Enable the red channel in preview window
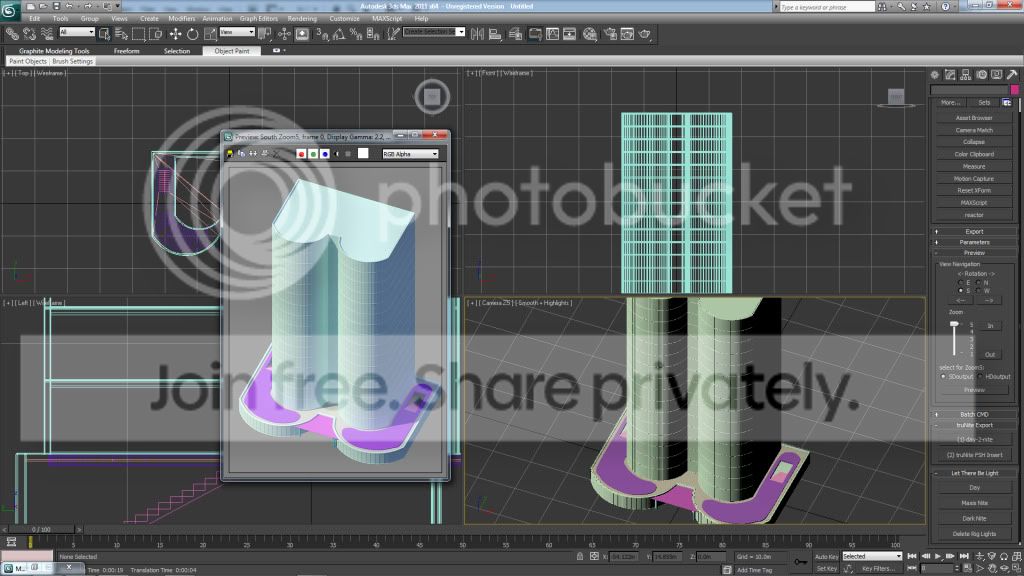Screen dimensions: 1024x576 coord(301,153)
